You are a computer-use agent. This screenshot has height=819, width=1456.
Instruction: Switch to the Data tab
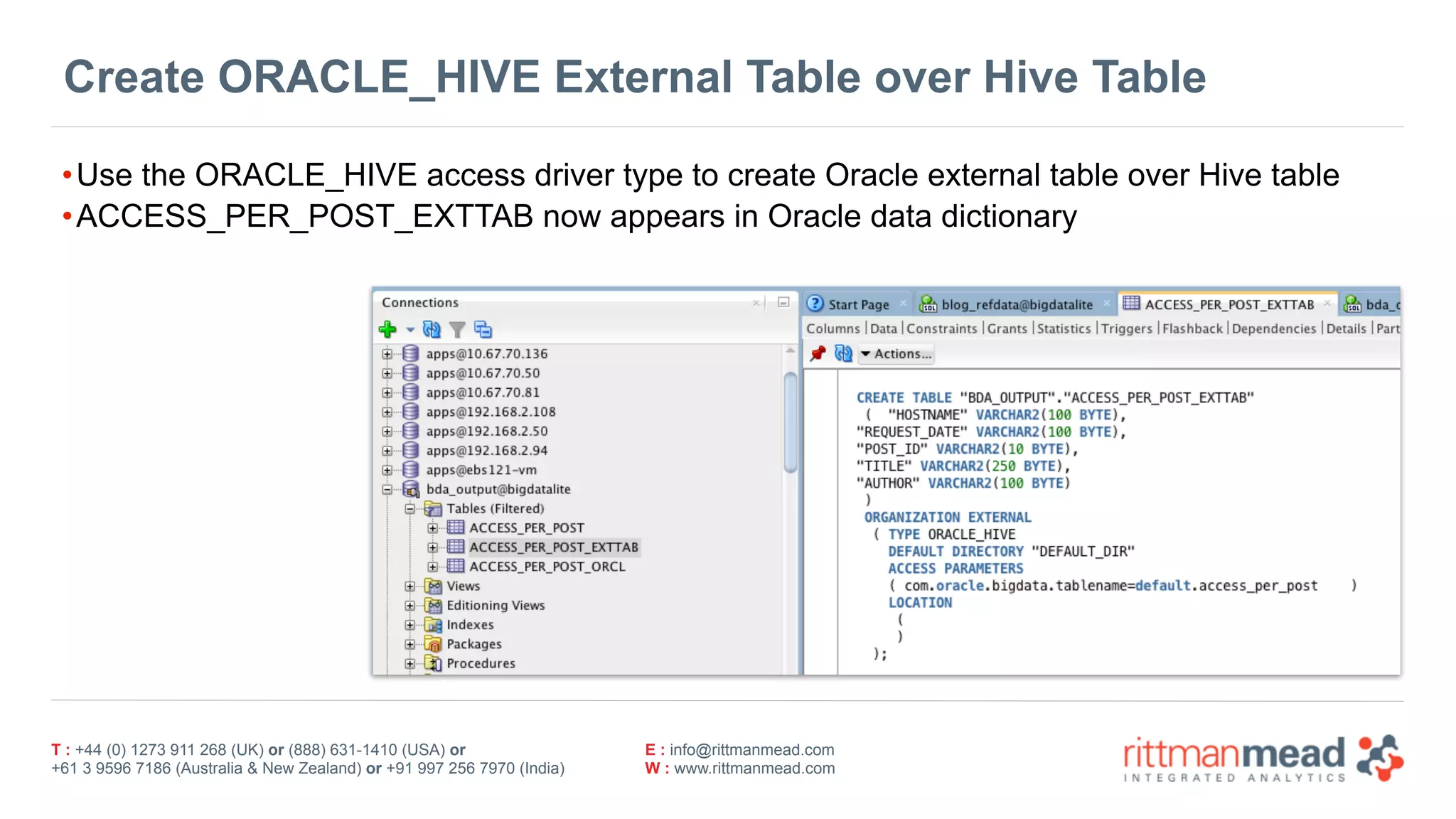883,328
